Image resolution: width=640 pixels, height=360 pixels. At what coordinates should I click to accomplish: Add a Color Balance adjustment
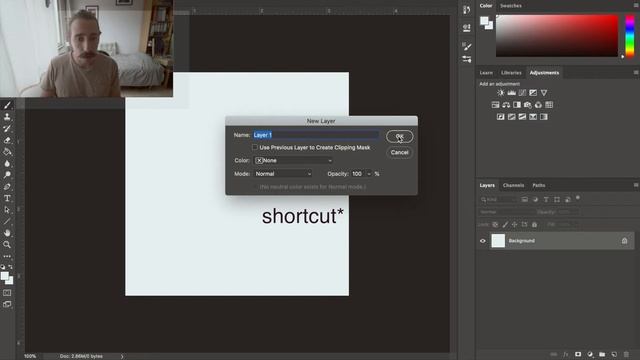click(x=506, y=105)
